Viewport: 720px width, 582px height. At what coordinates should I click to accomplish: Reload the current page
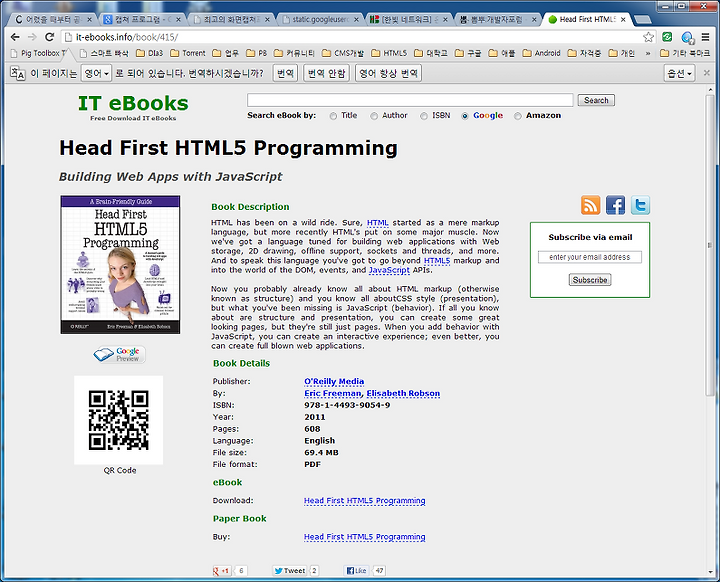pos(50,37)
